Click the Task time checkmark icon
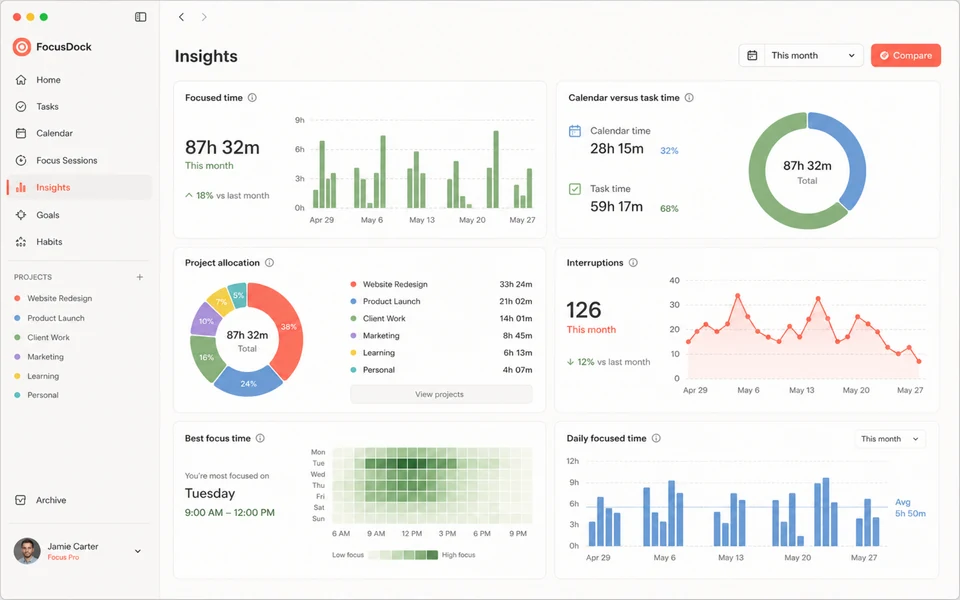The width and height of the screenshot is (960, 600). 575,189
